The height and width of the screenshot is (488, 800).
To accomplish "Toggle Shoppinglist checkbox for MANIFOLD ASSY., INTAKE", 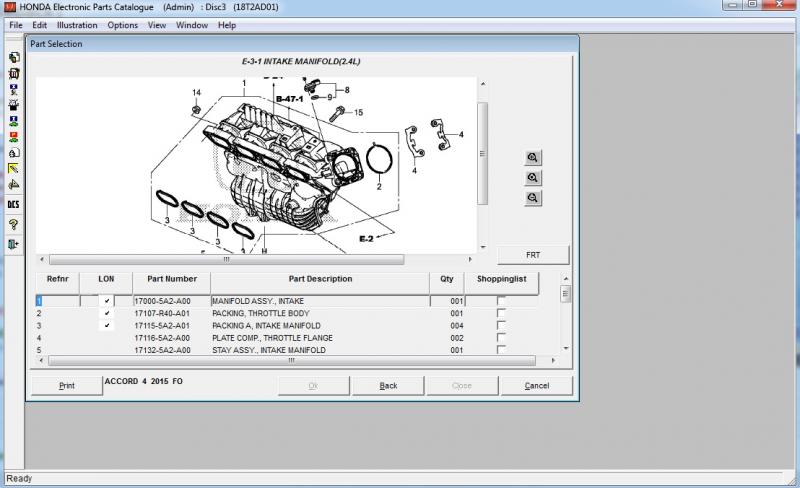I will [x=501, y=301].
